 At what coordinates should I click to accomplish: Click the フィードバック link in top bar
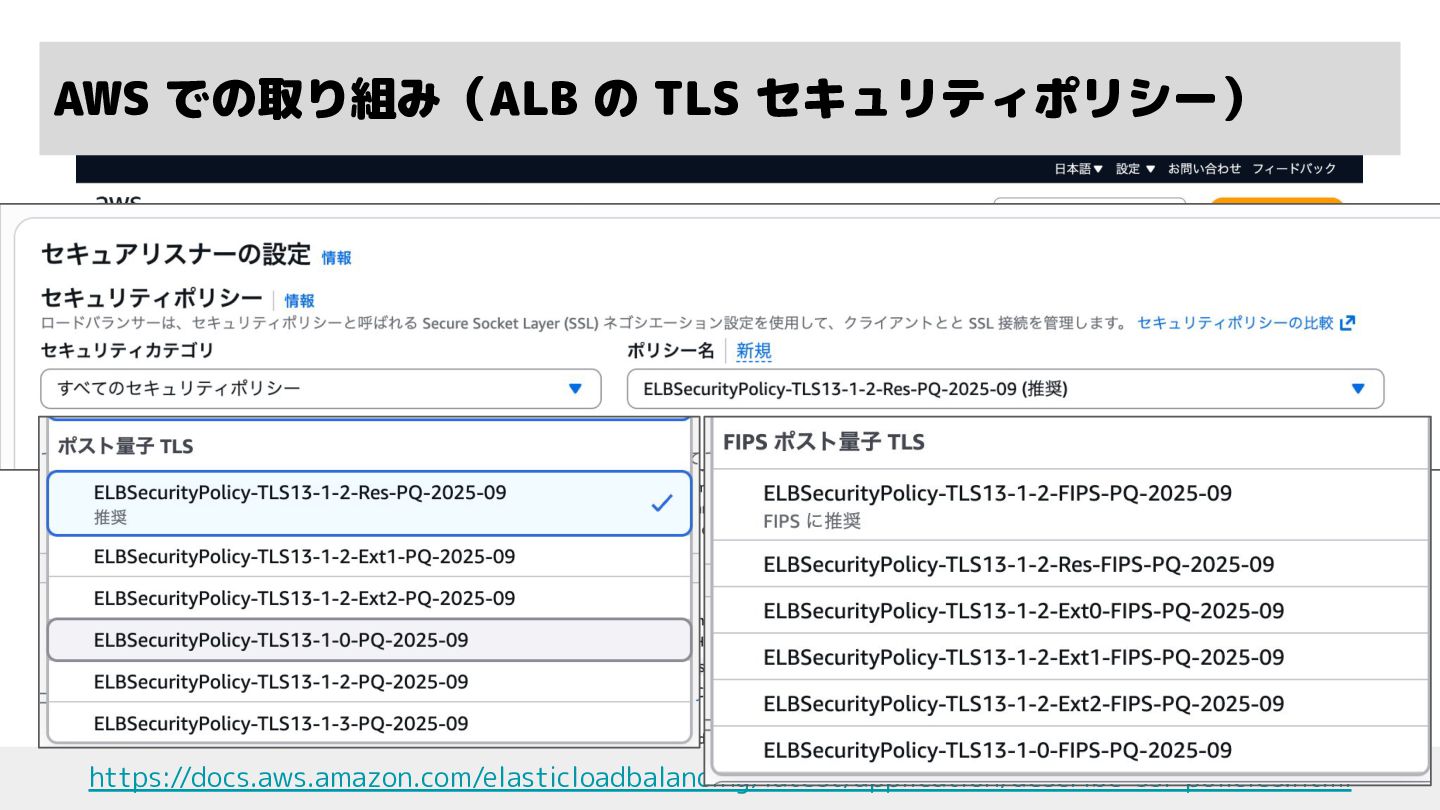tap(1294, 169)
